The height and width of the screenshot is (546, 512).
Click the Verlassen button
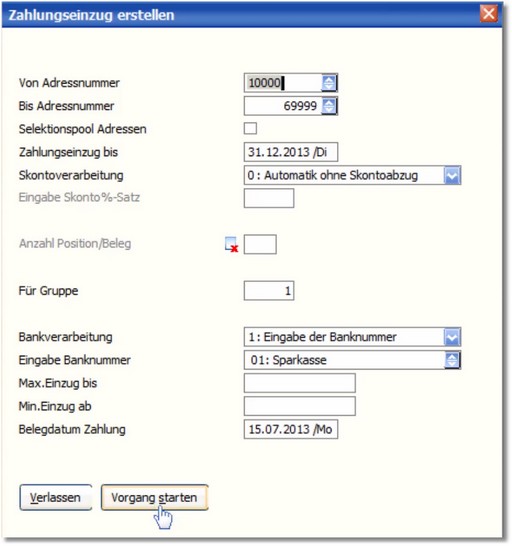point(56,498)
